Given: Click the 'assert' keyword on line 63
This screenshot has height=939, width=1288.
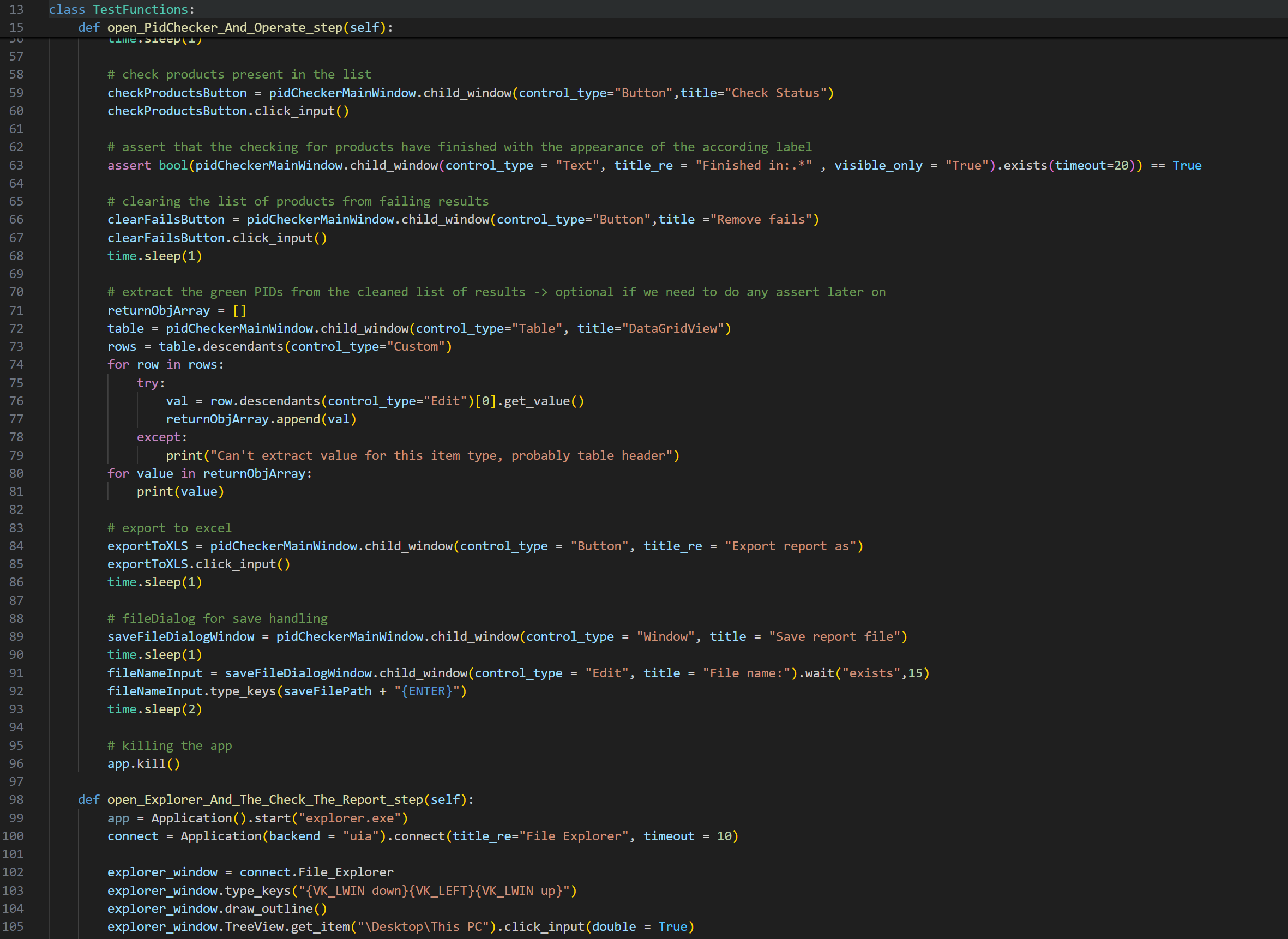Looking at the screenshot, I should (x=129, y=165).
